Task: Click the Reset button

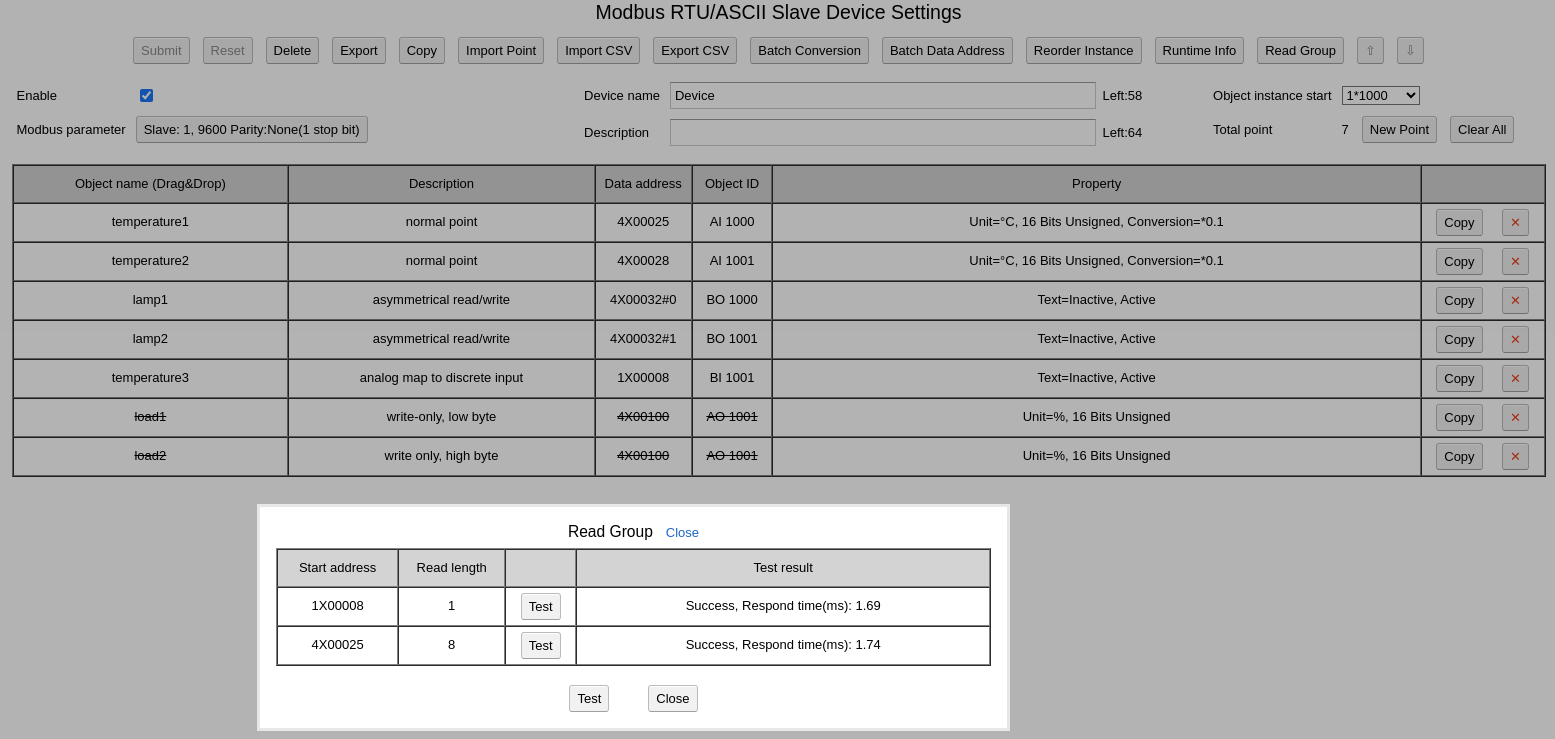Action: 228,50
